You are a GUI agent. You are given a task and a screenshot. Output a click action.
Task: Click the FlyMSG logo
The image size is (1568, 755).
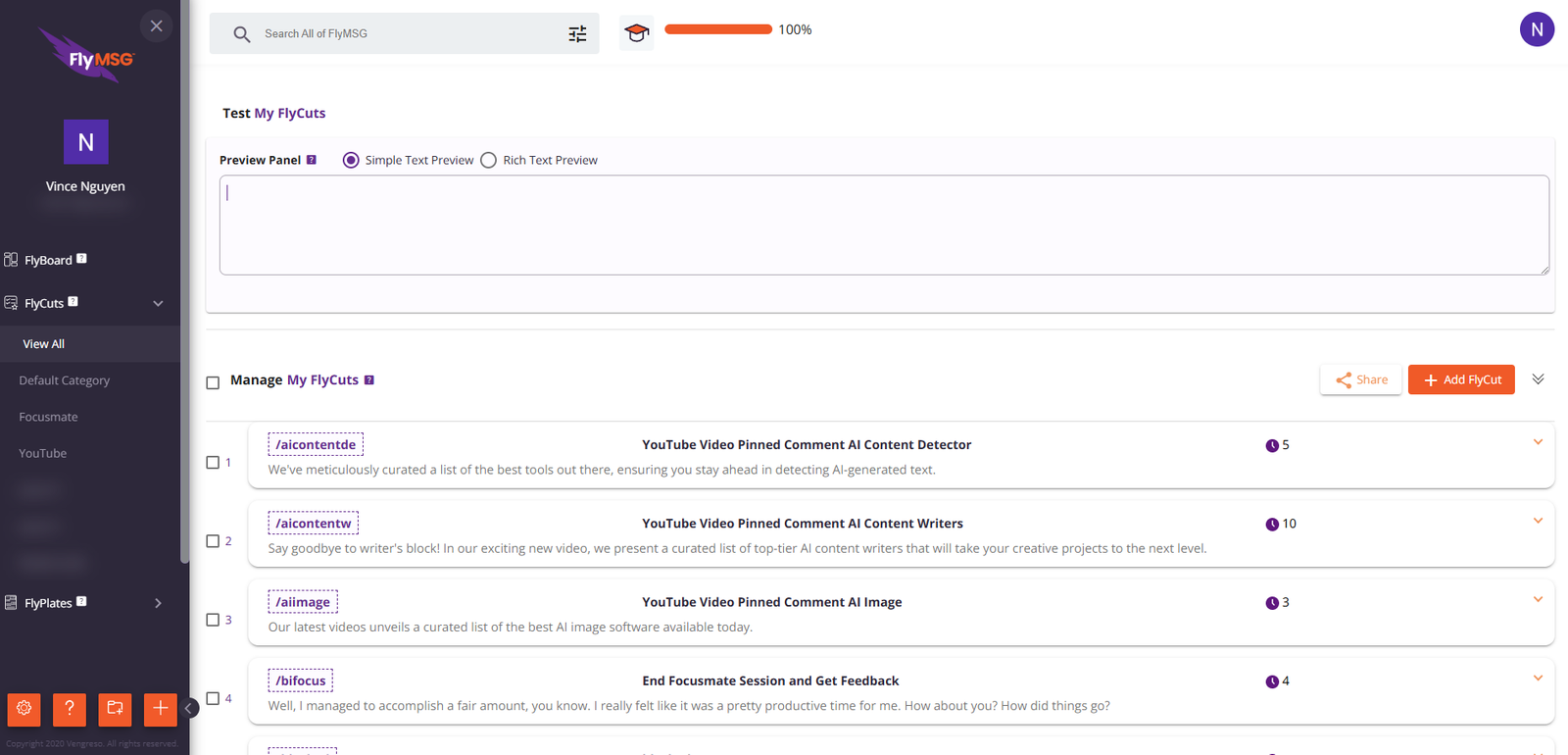86,56
